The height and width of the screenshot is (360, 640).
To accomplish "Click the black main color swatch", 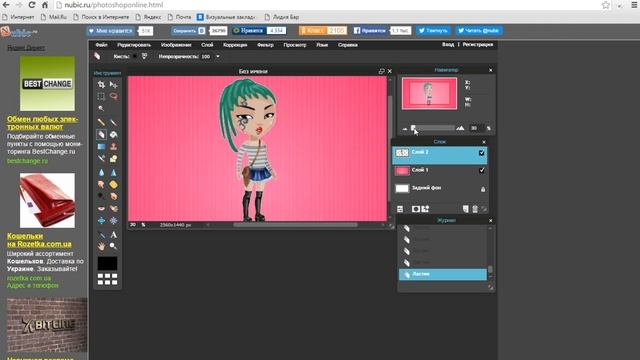I will [107, 263].
